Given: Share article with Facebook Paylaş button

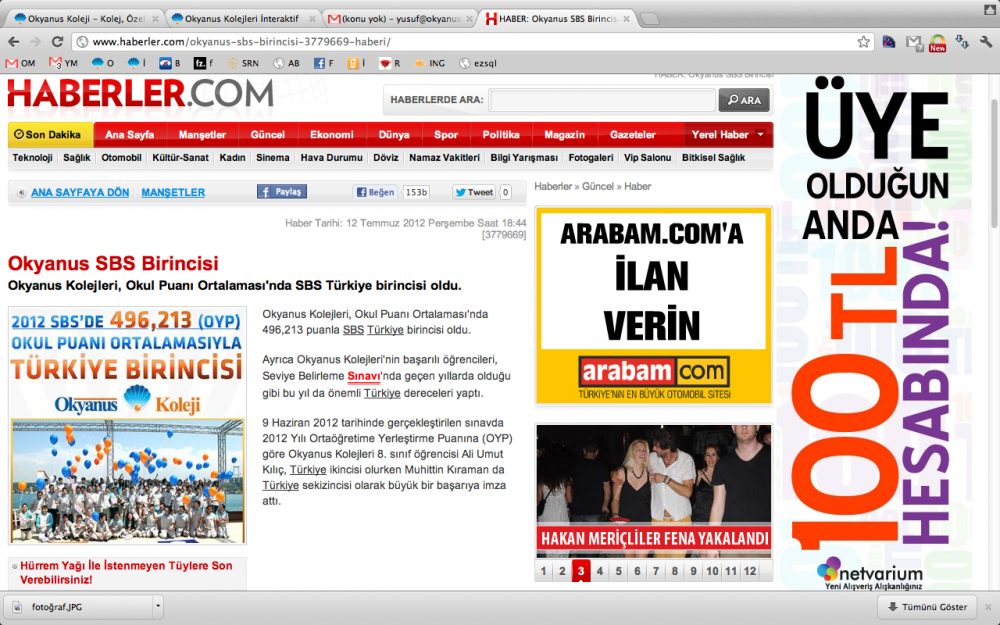Looking at the screenshot, I should pos(282,191).
